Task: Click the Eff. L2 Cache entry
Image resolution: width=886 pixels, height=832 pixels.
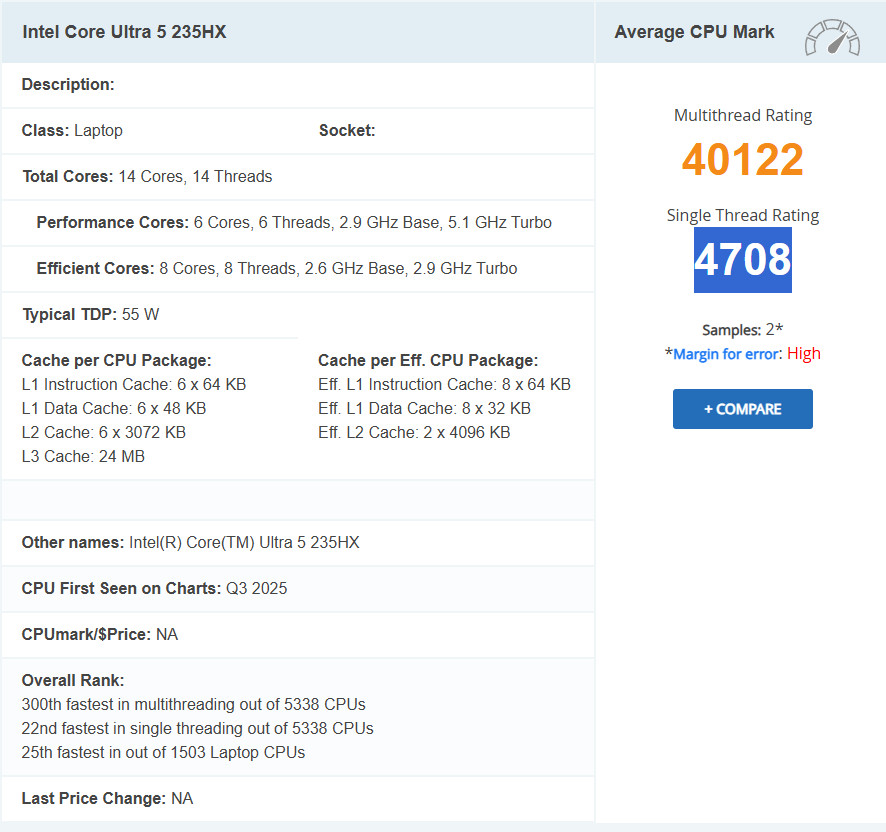Action: point(414,433)
